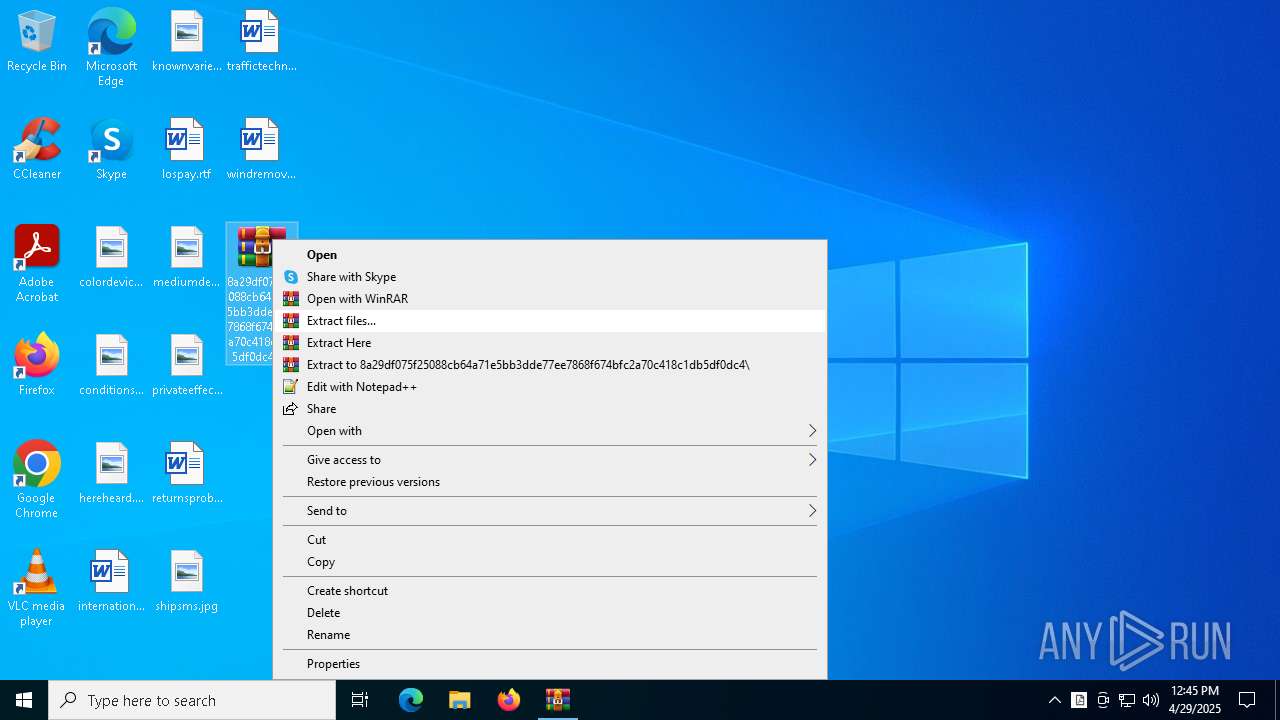Select the returnsprob... Word document icon
The height and width of the screenshot is (720, 1280).
coord(186,474)
